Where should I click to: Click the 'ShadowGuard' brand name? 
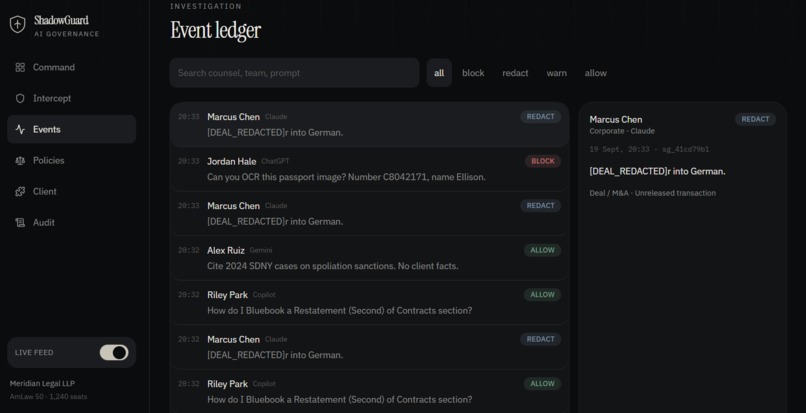pyautogui.click(x=61, y=20)
